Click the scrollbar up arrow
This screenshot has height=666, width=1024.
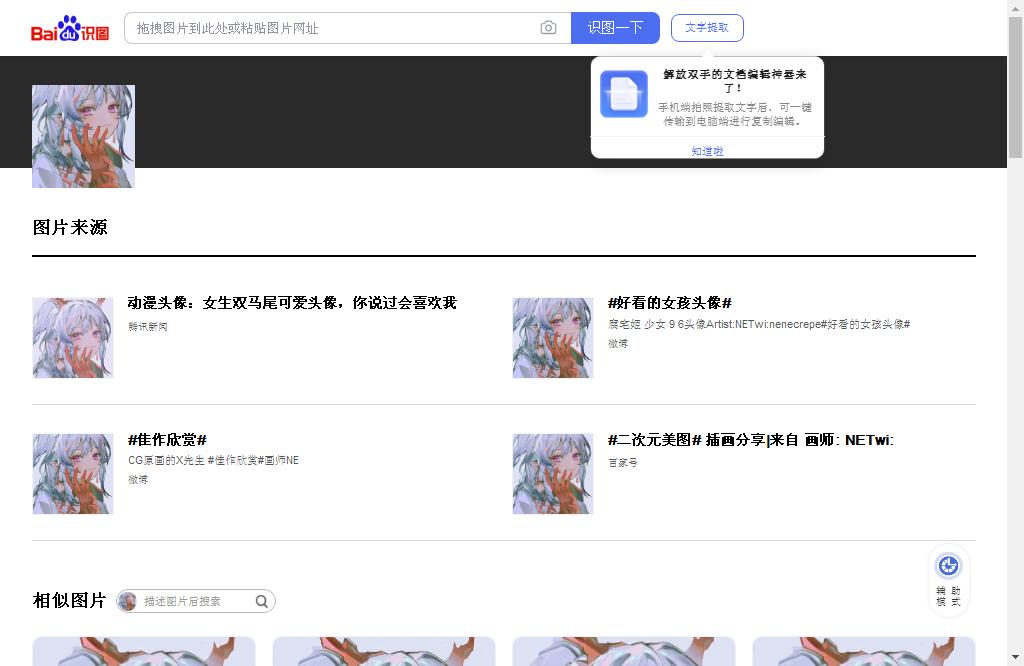click(1016, 7)
